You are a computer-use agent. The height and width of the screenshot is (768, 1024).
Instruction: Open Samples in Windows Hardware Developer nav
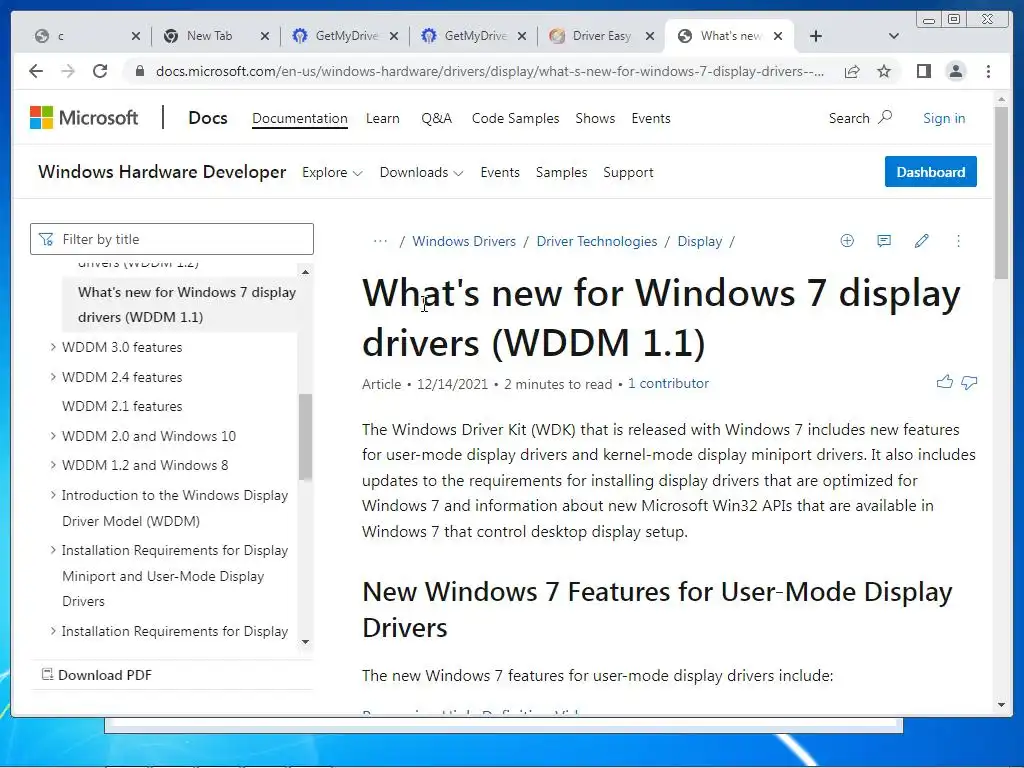pos(561,172)
